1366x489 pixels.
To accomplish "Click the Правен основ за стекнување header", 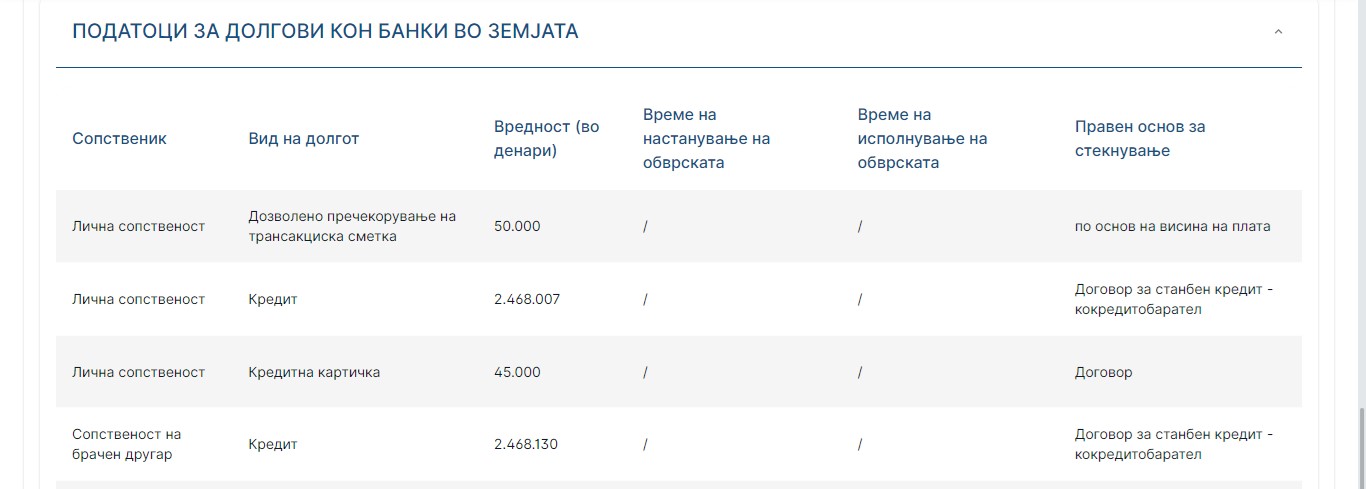I will coord(1140,139).
